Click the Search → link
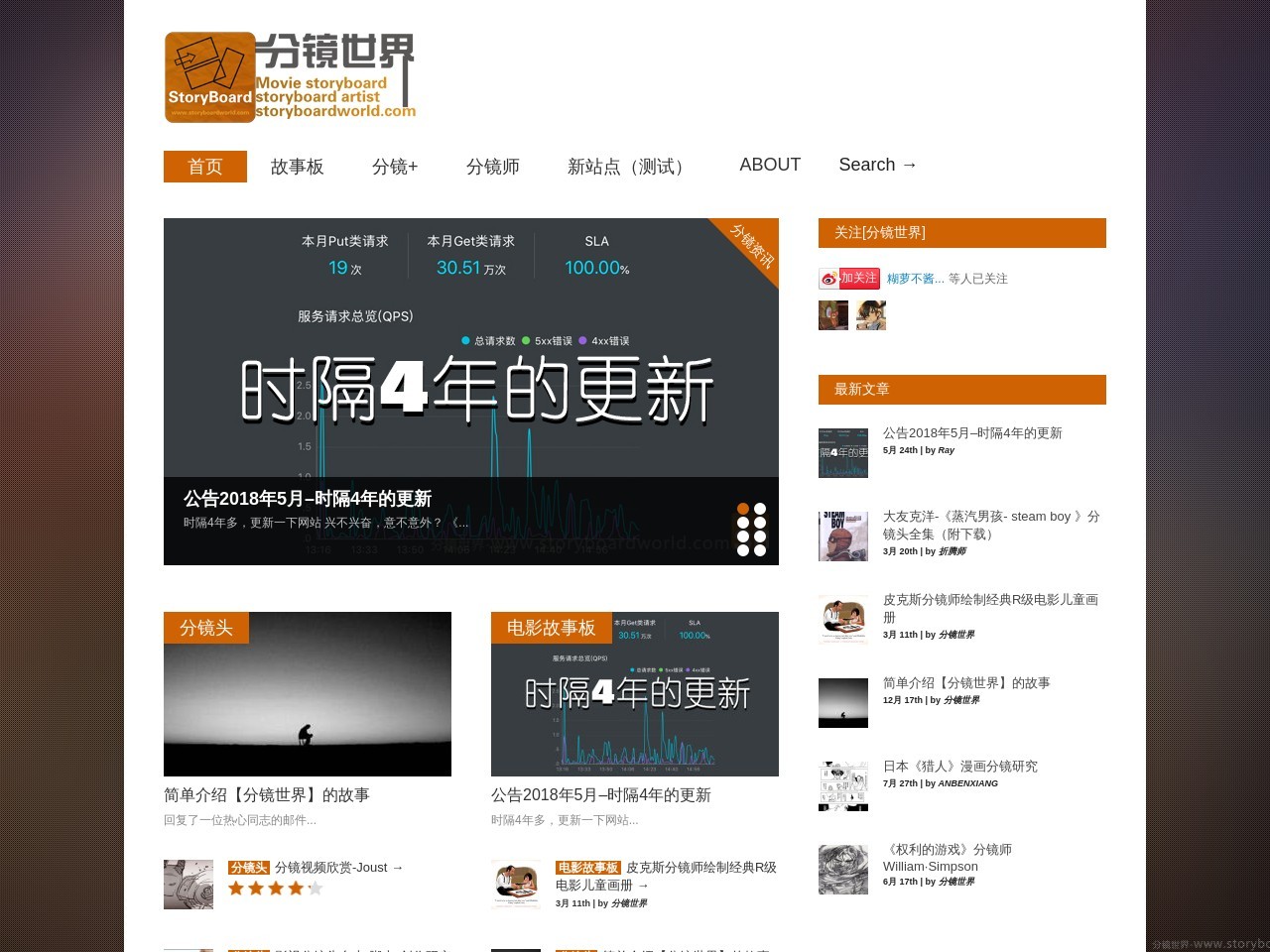The image size is (1270, 952). (877, 165)
